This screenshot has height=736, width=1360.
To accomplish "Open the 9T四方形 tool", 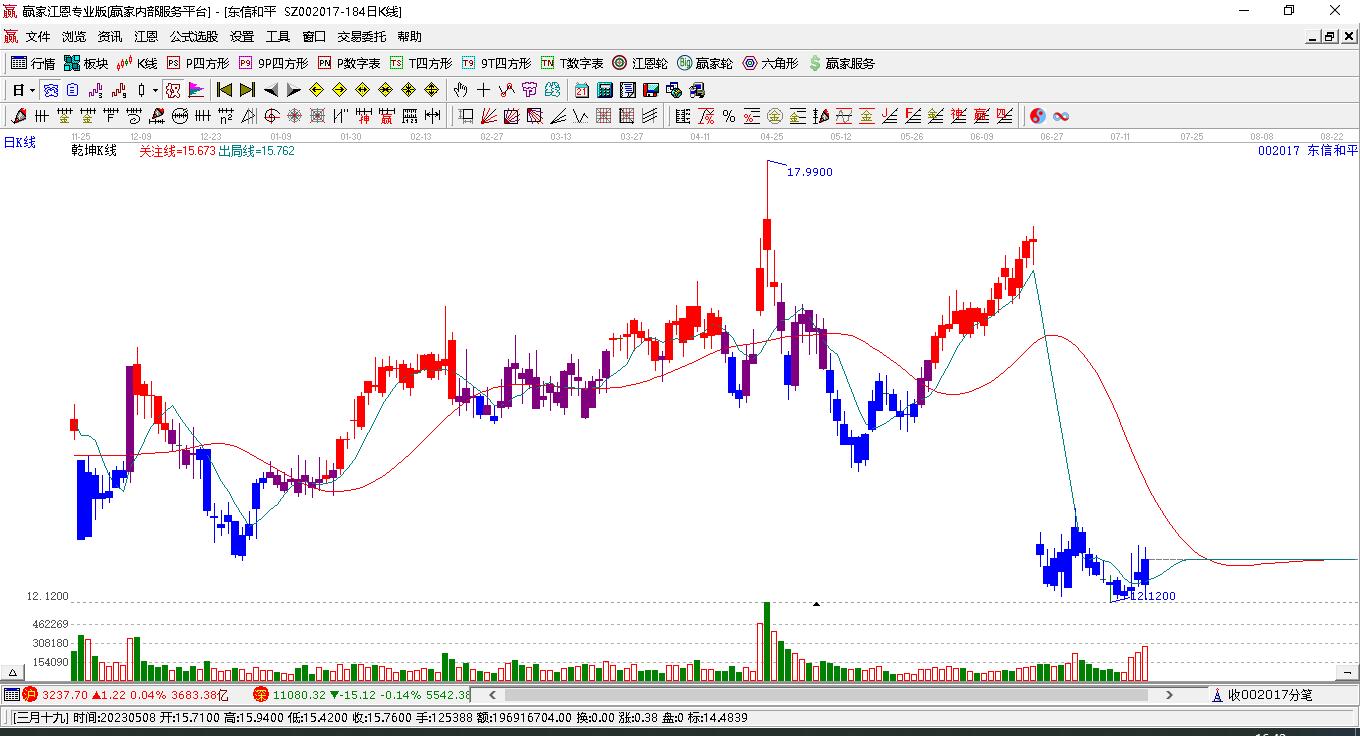I will [496, 63].
